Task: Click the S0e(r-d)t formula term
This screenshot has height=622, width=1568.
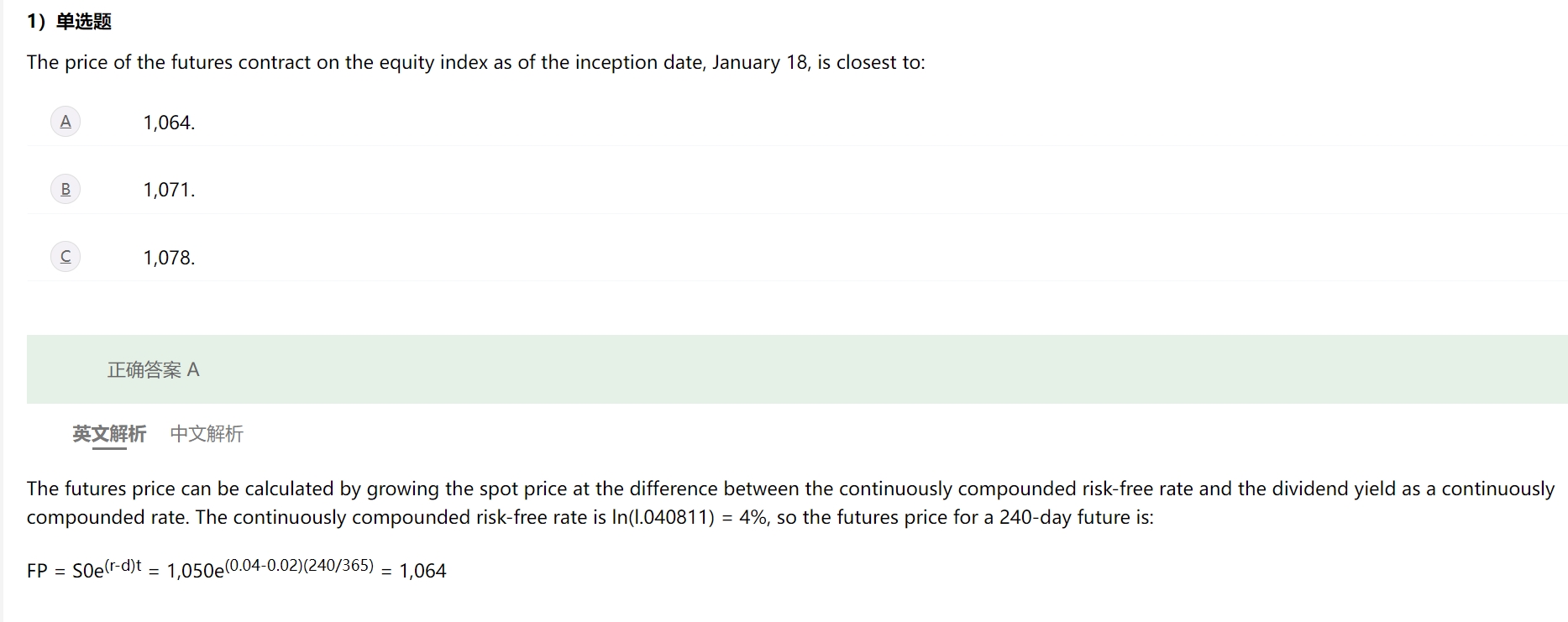Action: 107,569
